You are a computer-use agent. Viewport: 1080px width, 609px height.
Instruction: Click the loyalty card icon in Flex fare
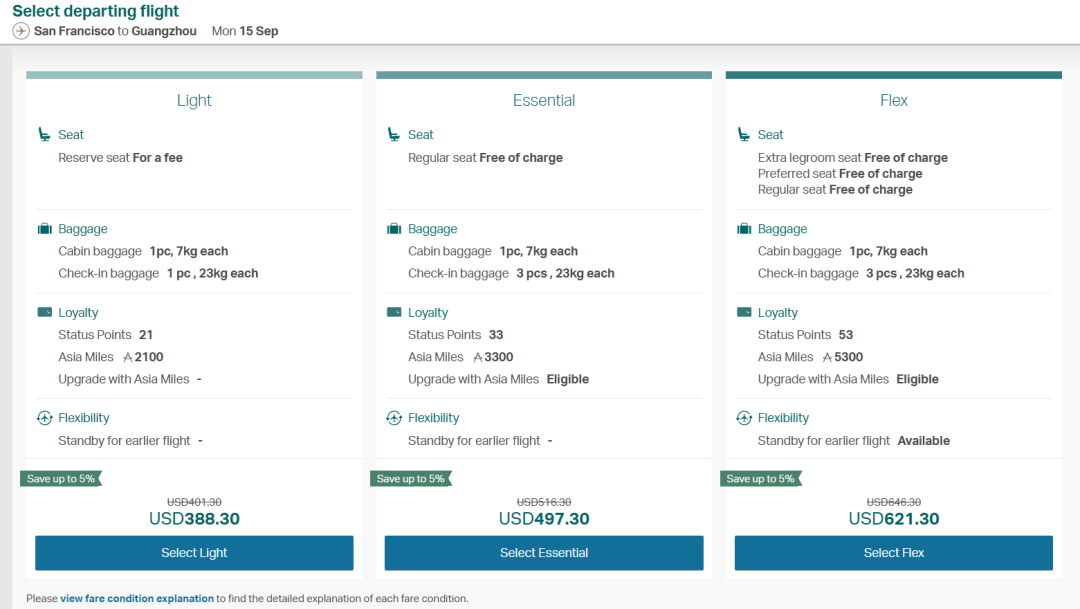(x=744, y=313)
